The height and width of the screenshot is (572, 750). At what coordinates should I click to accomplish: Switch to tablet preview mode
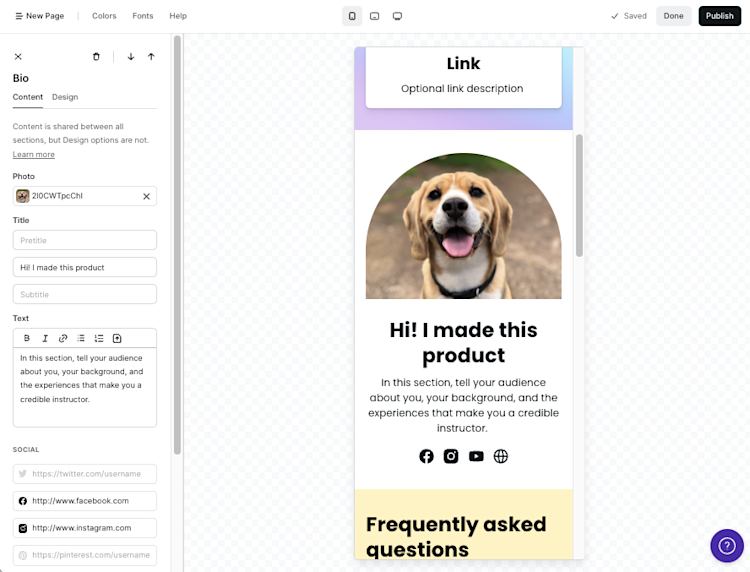click(x=375, y=16)
